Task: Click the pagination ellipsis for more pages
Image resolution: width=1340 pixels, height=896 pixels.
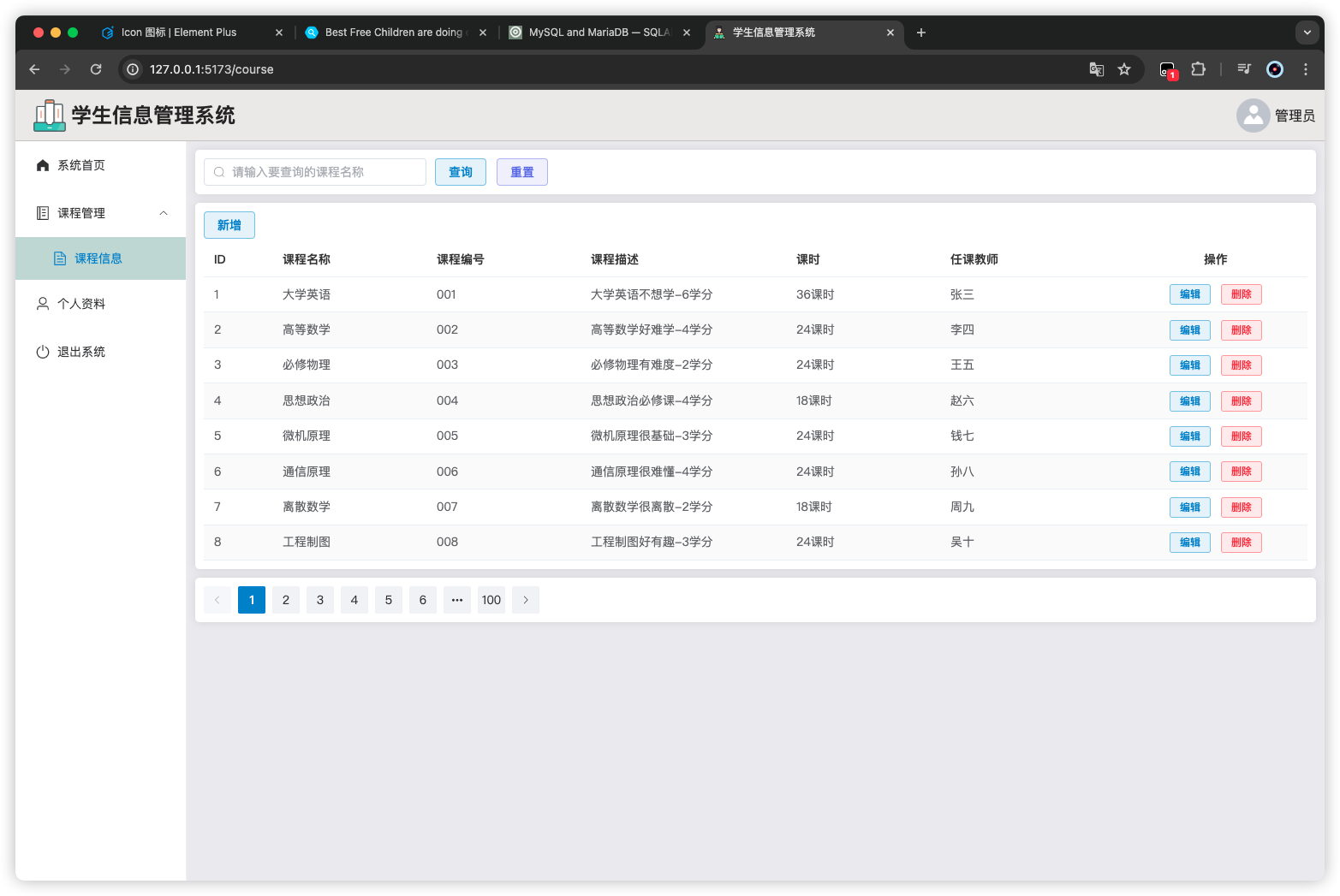Action: [457, 600]
